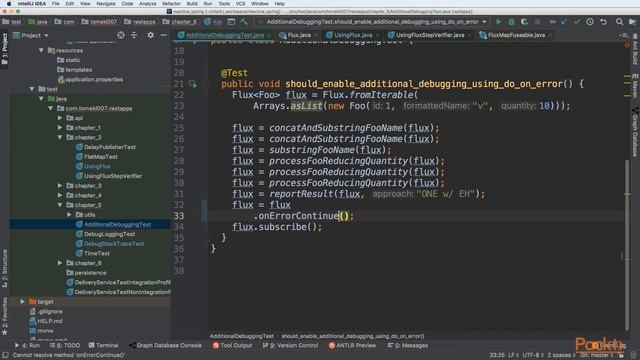This screenshot has height=360, width=640.
Task: Run test with coverage icon
Action: pos(524,22)
